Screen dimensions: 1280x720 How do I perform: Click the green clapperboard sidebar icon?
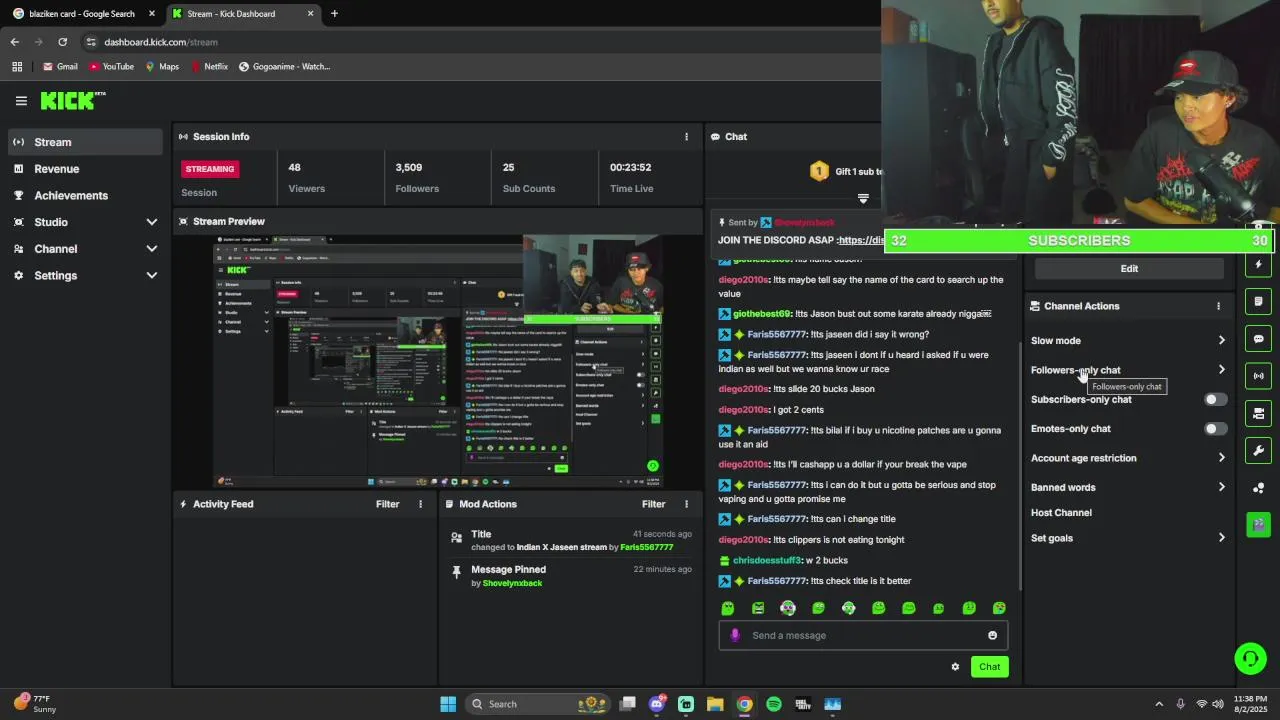point(1258,524)
